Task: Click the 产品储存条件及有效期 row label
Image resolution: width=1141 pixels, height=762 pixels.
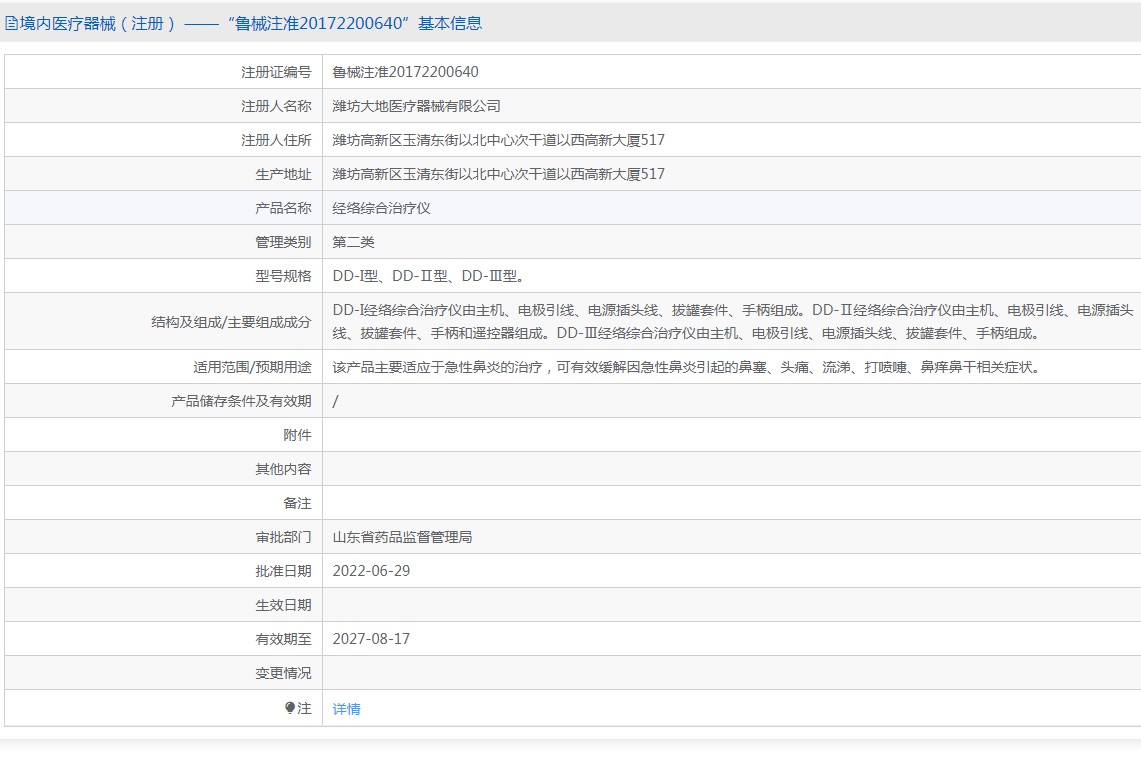Action: [x=241, y=401]
